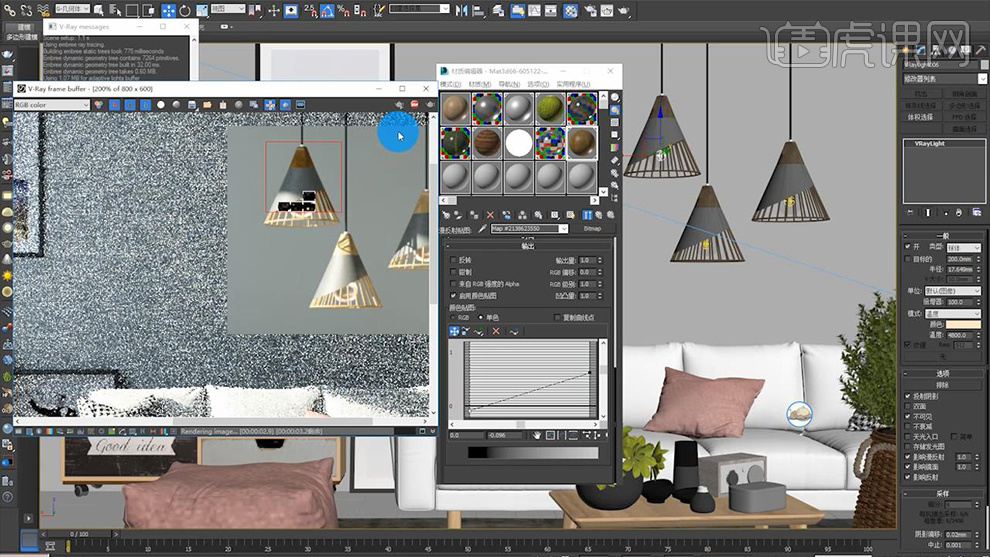Select the 单色 (Mono) radio button

[x=481, y=318]
